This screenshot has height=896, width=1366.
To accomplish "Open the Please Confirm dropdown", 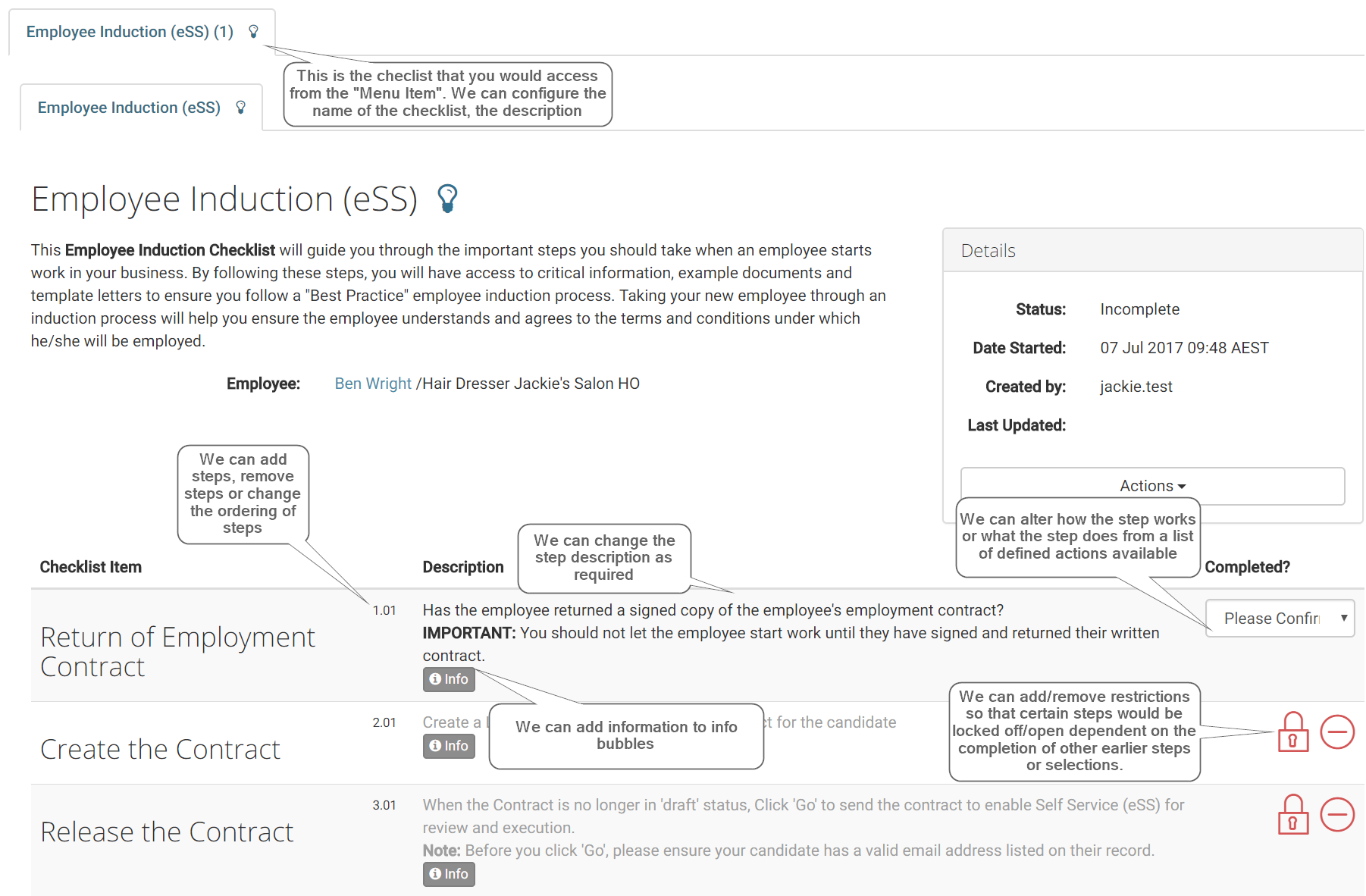I will (1280, 619).
